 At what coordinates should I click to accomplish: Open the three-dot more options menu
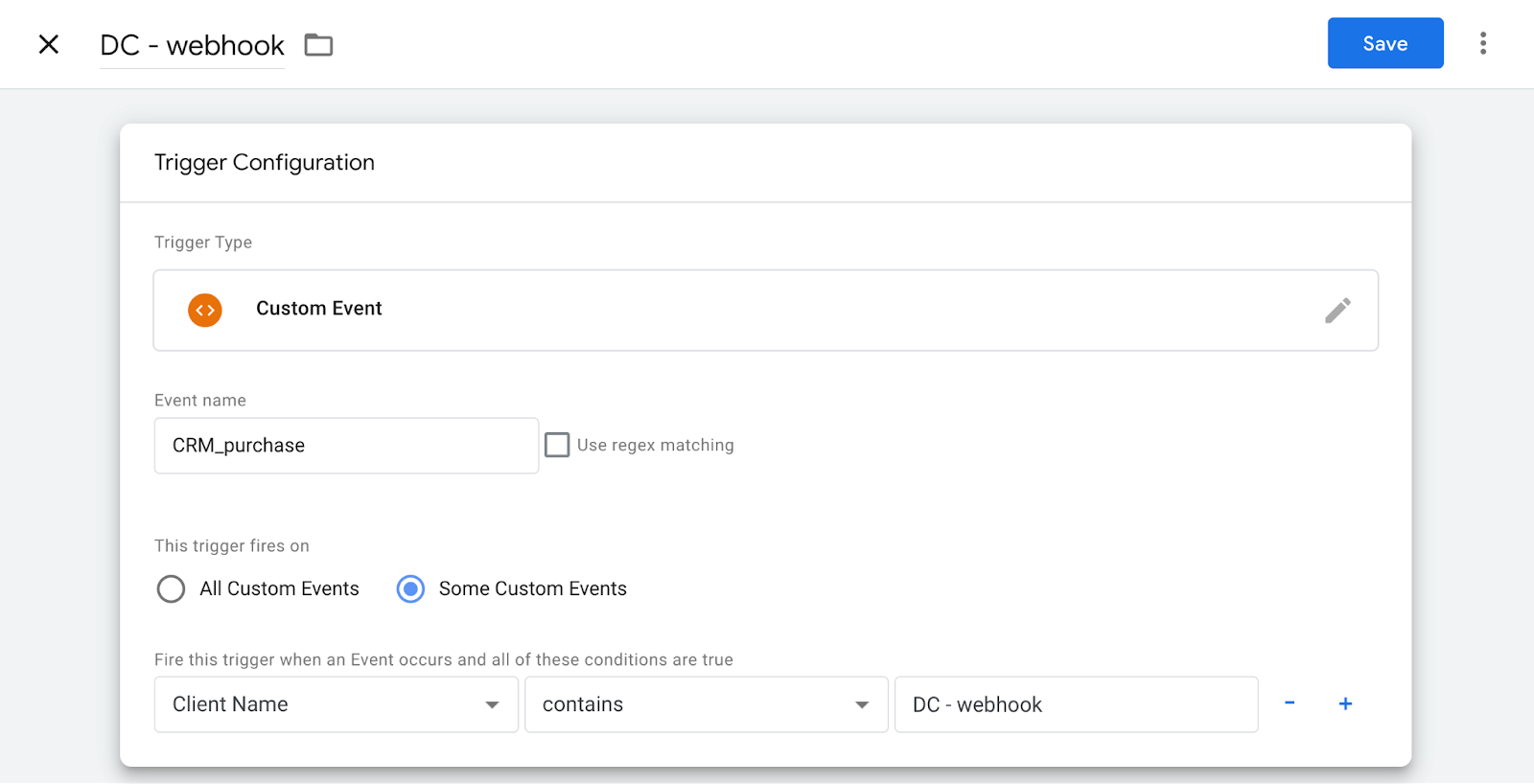(1483, 43)
